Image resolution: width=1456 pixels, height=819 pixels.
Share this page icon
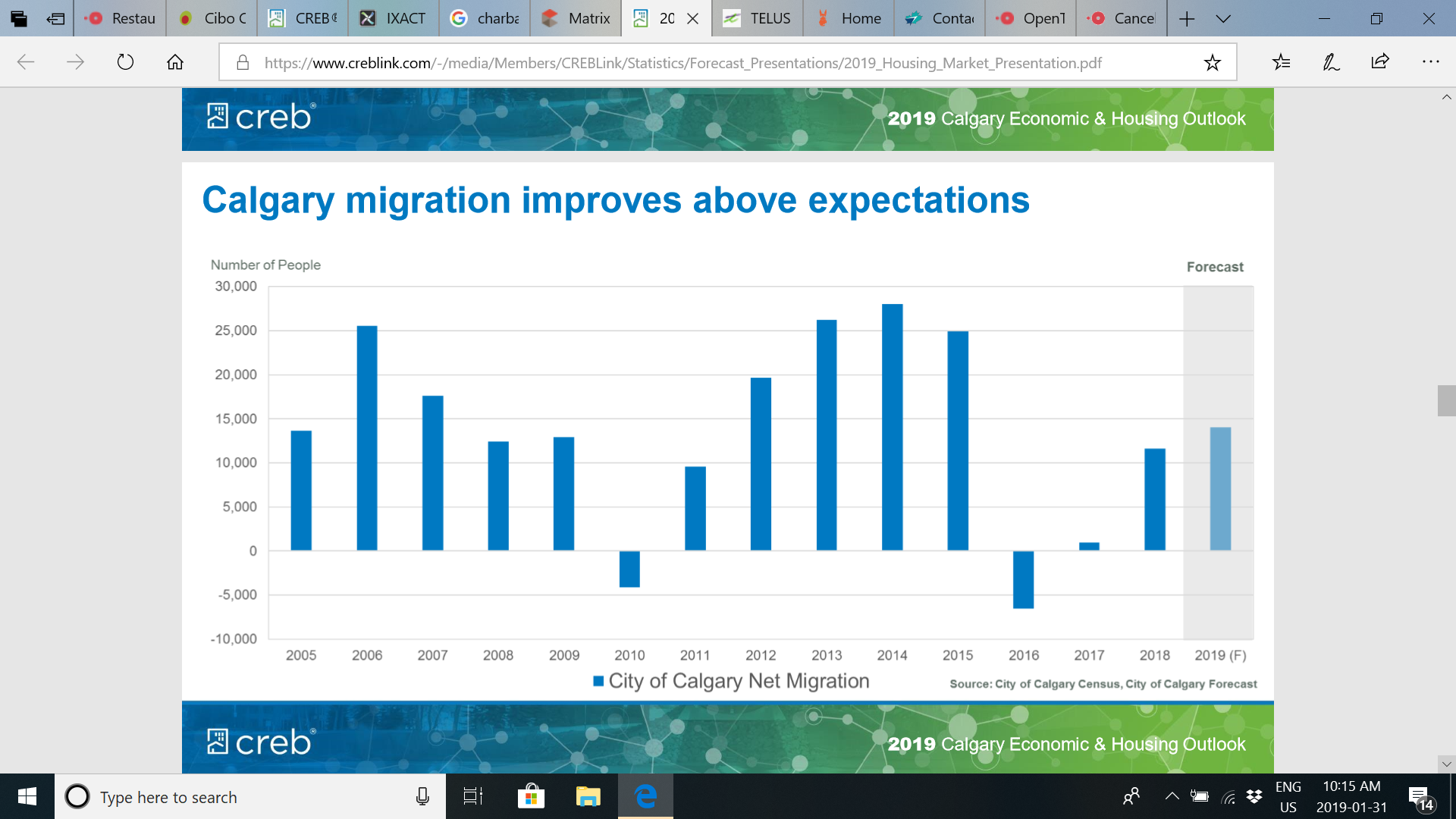1380,62
